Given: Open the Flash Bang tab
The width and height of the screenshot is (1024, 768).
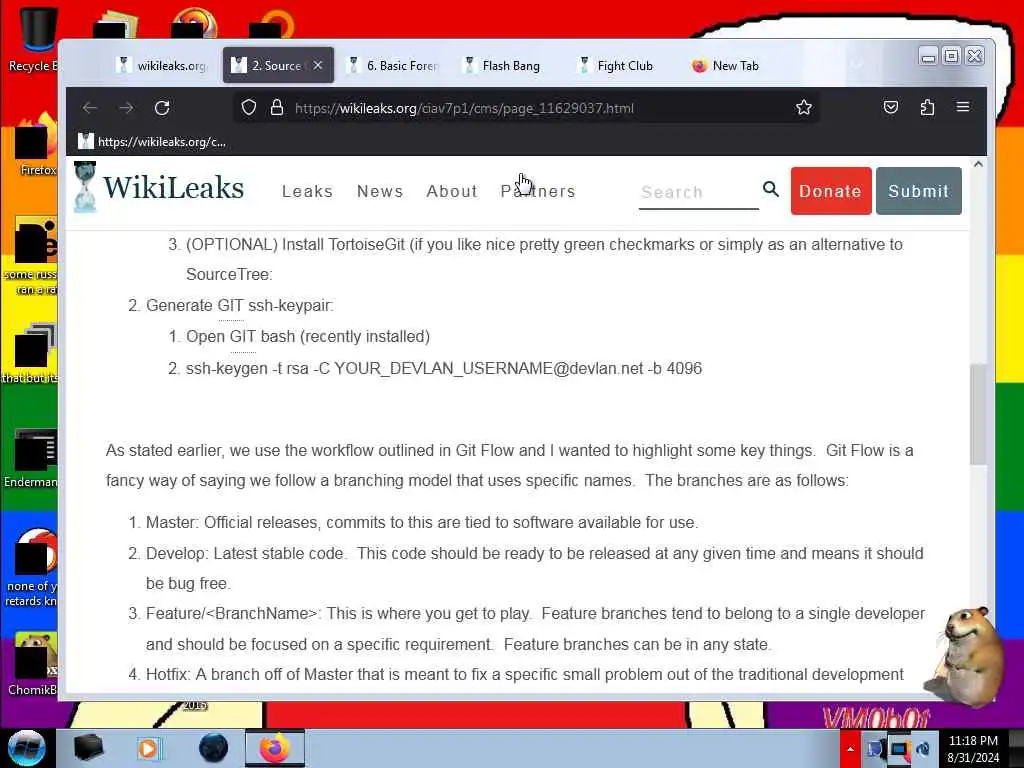Looking at the screenshot, I should click(509, 65).
